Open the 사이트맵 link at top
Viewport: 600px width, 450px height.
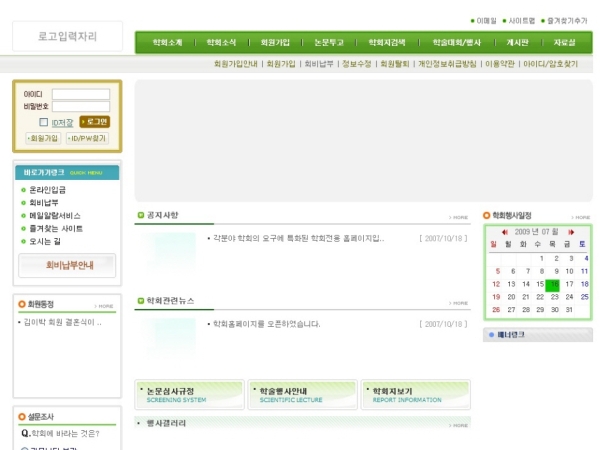[x=521, y=20]
